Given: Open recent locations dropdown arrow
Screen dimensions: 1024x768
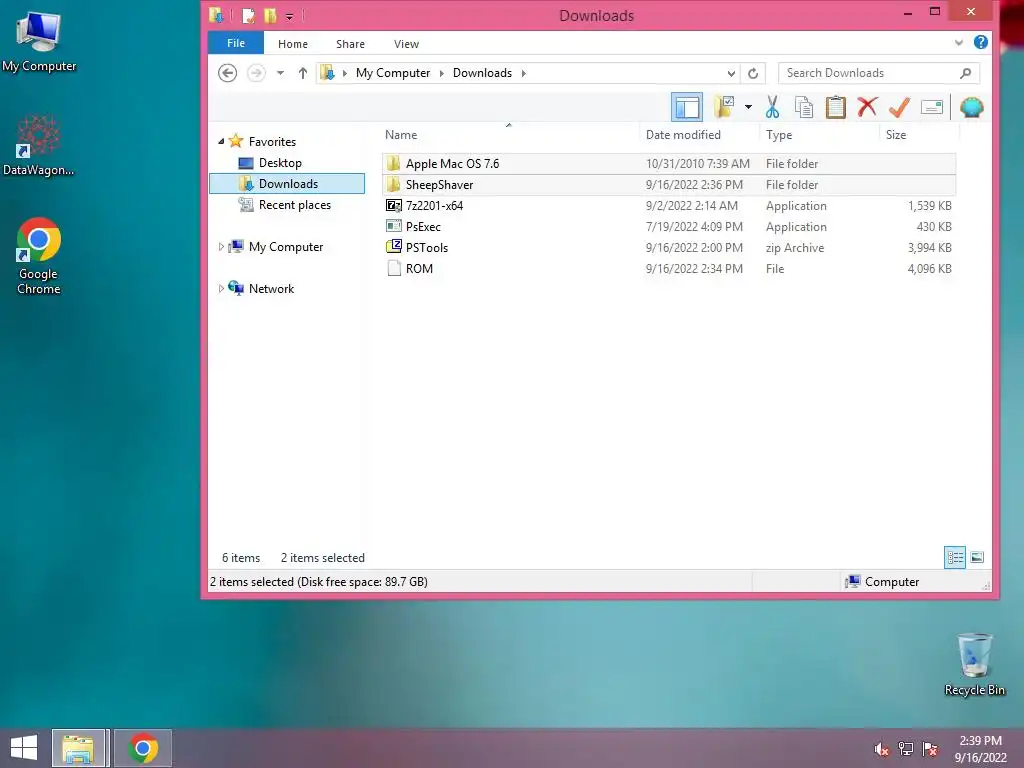Looking at the screenshot, I should tap(280, 72).
